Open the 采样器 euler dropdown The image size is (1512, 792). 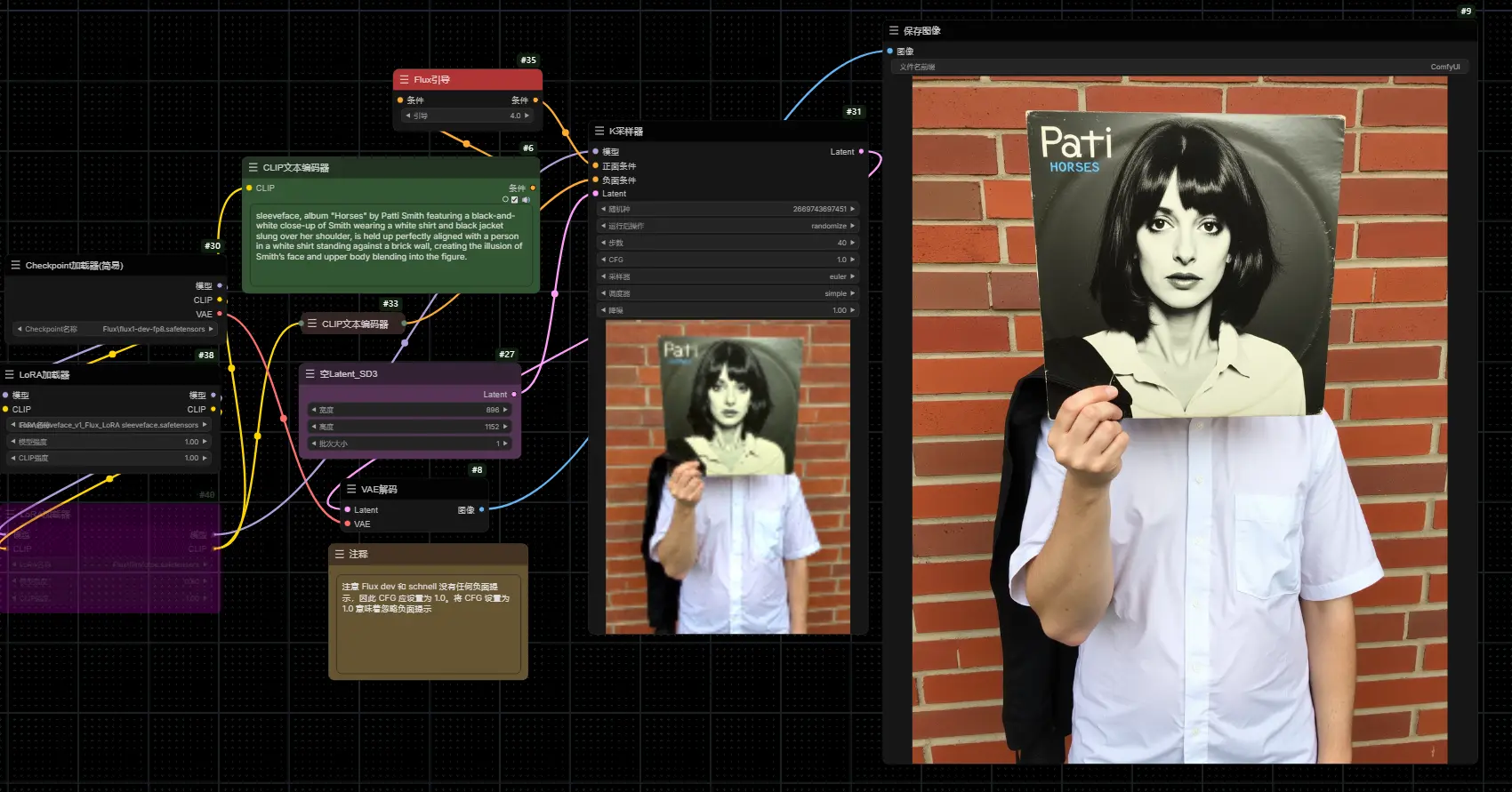728,276
